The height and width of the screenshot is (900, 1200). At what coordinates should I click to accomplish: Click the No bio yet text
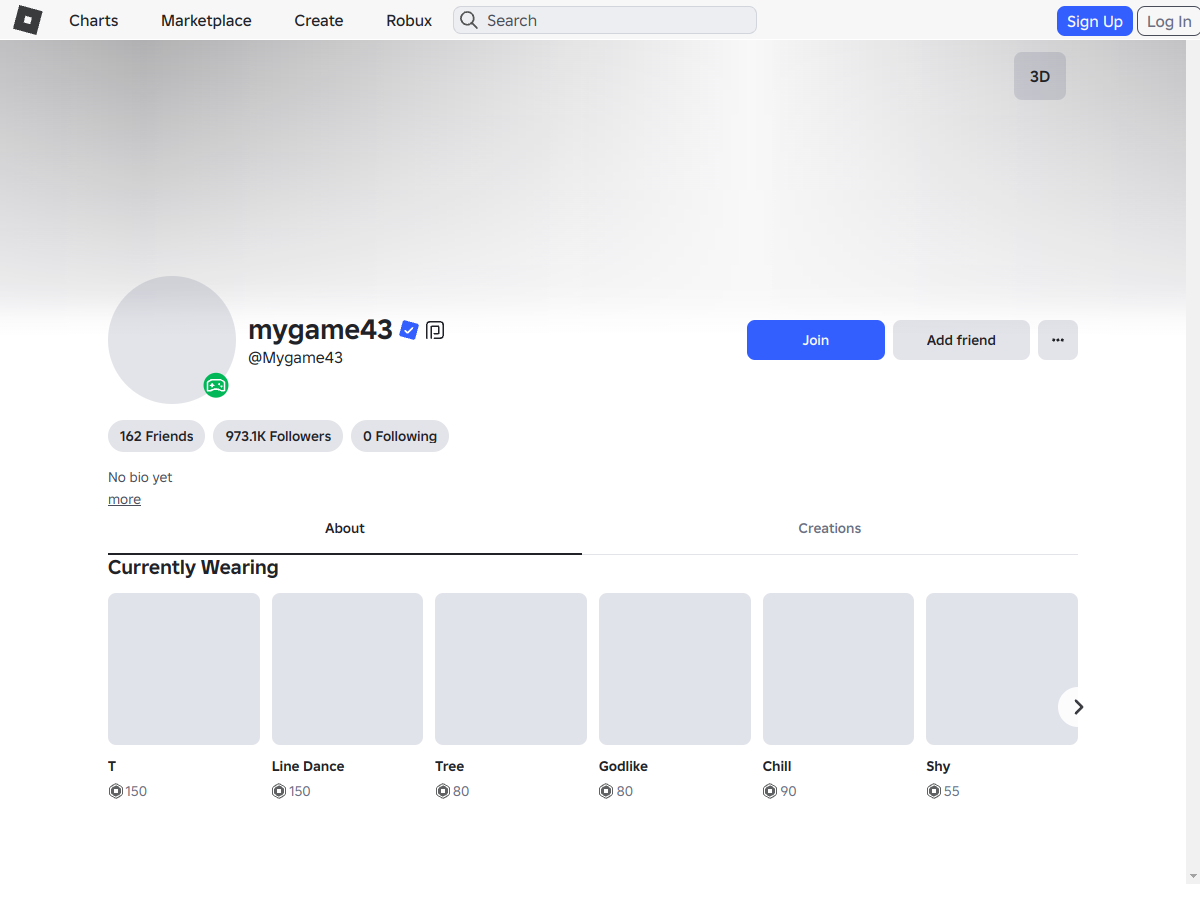pyautogui.click(x=140, y=477)
